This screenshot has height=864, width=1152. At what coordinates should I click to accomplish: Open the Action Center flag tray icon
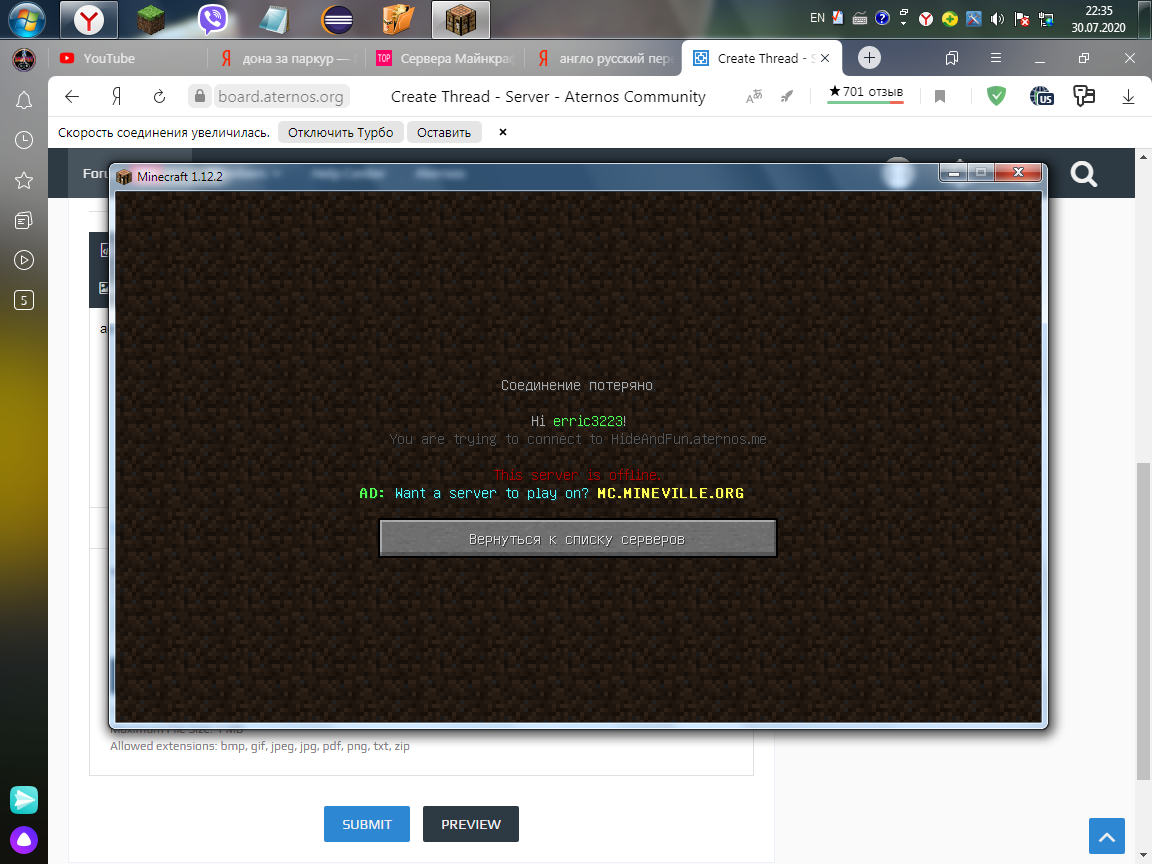[x=1021, y=19]
